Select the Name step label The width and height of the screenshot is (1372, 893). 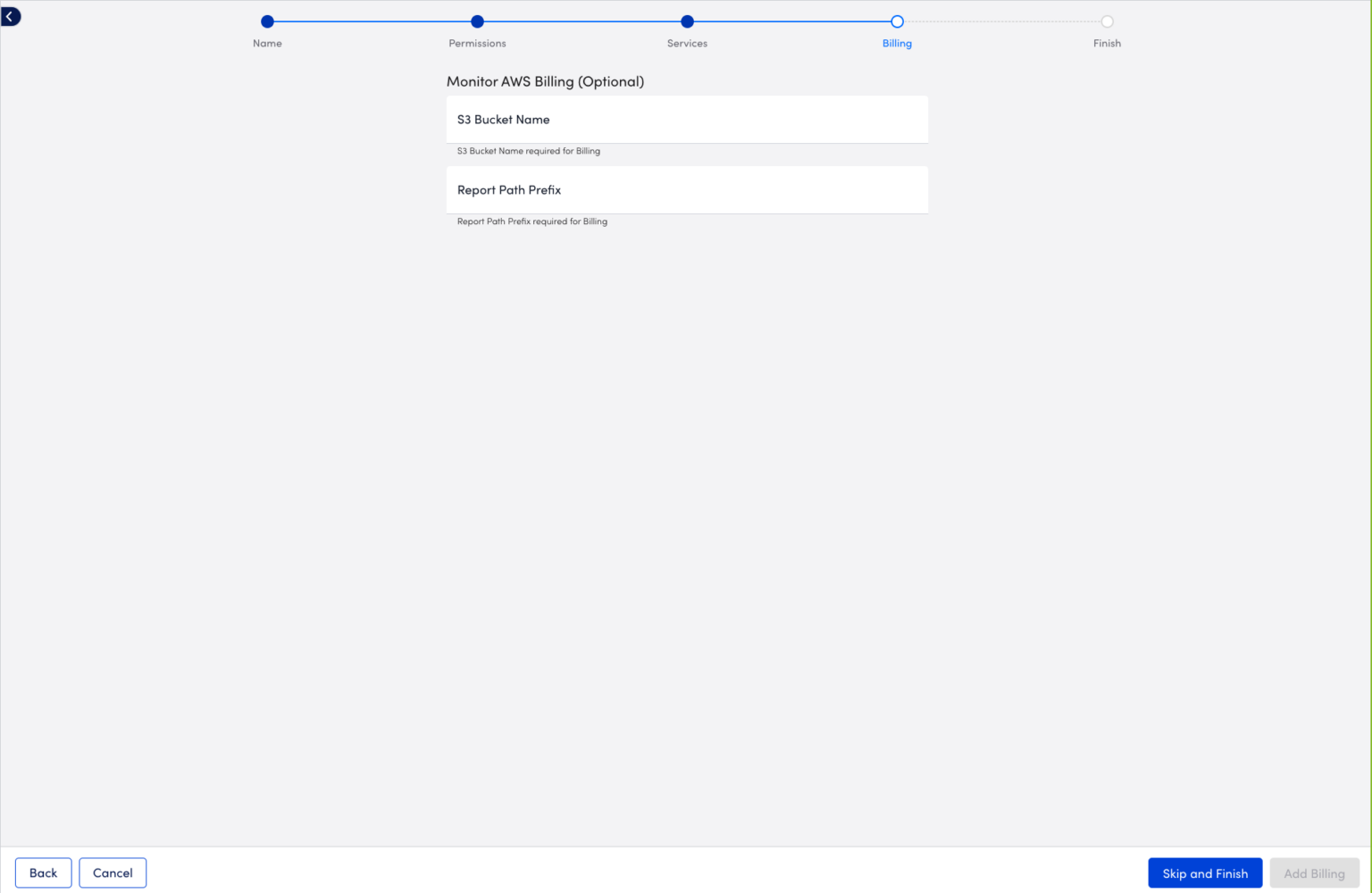coord(267,43)
